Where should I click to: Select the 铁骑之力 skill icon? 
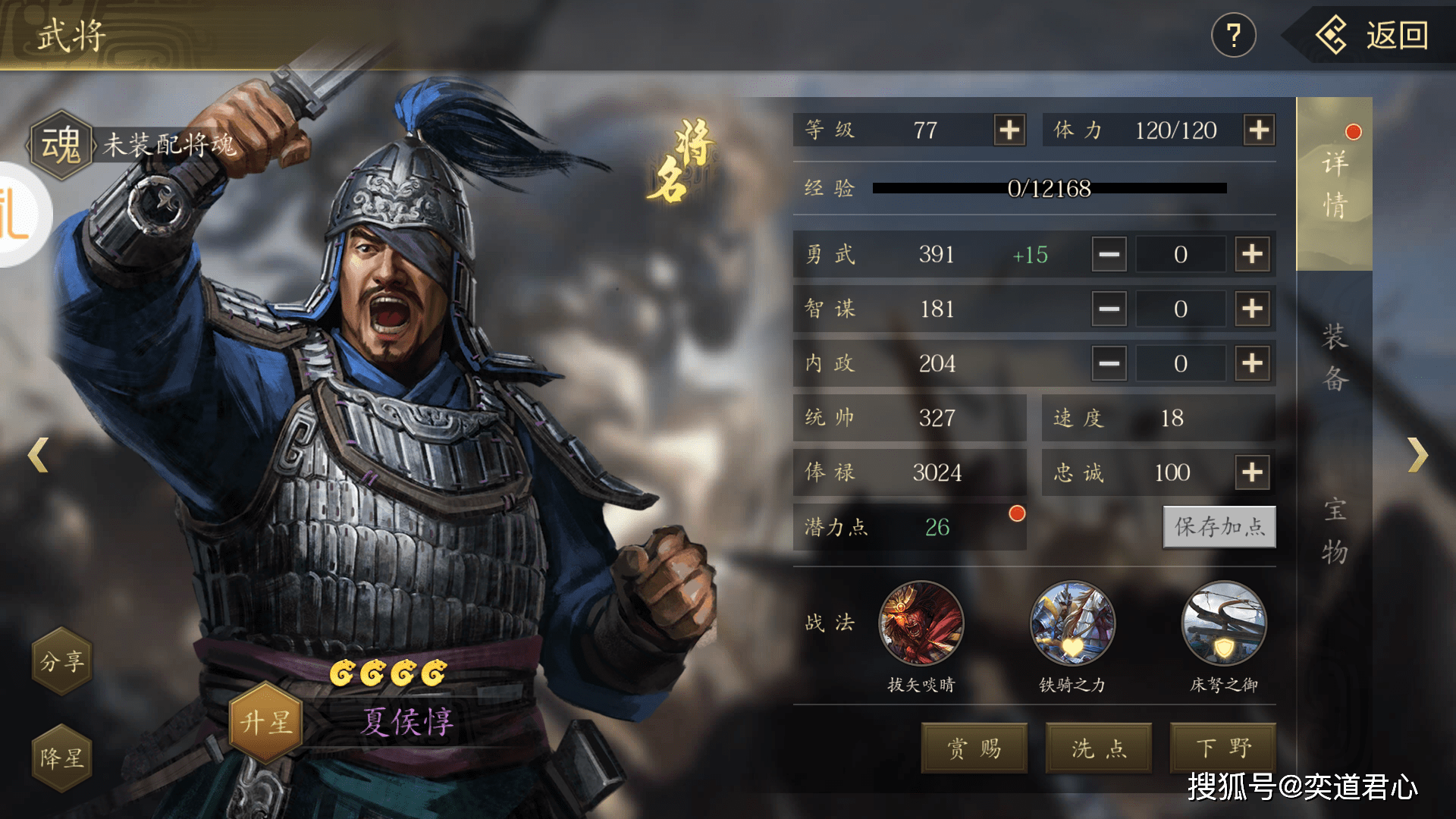(1072, 623)
